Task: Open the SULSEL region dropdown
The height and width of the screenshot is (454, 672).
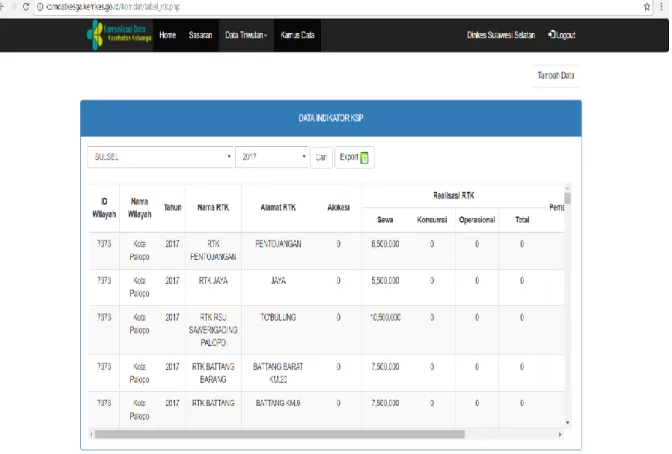Action: point(161,157)
